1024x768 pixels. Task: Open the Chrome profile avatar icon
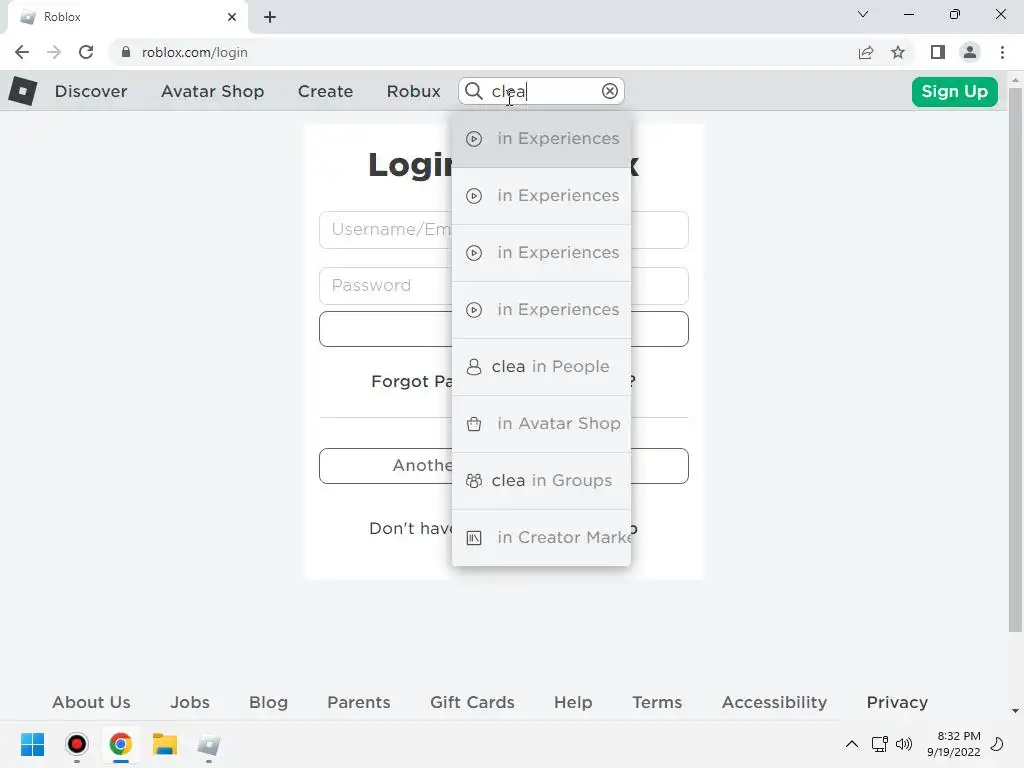click(970, 52)
